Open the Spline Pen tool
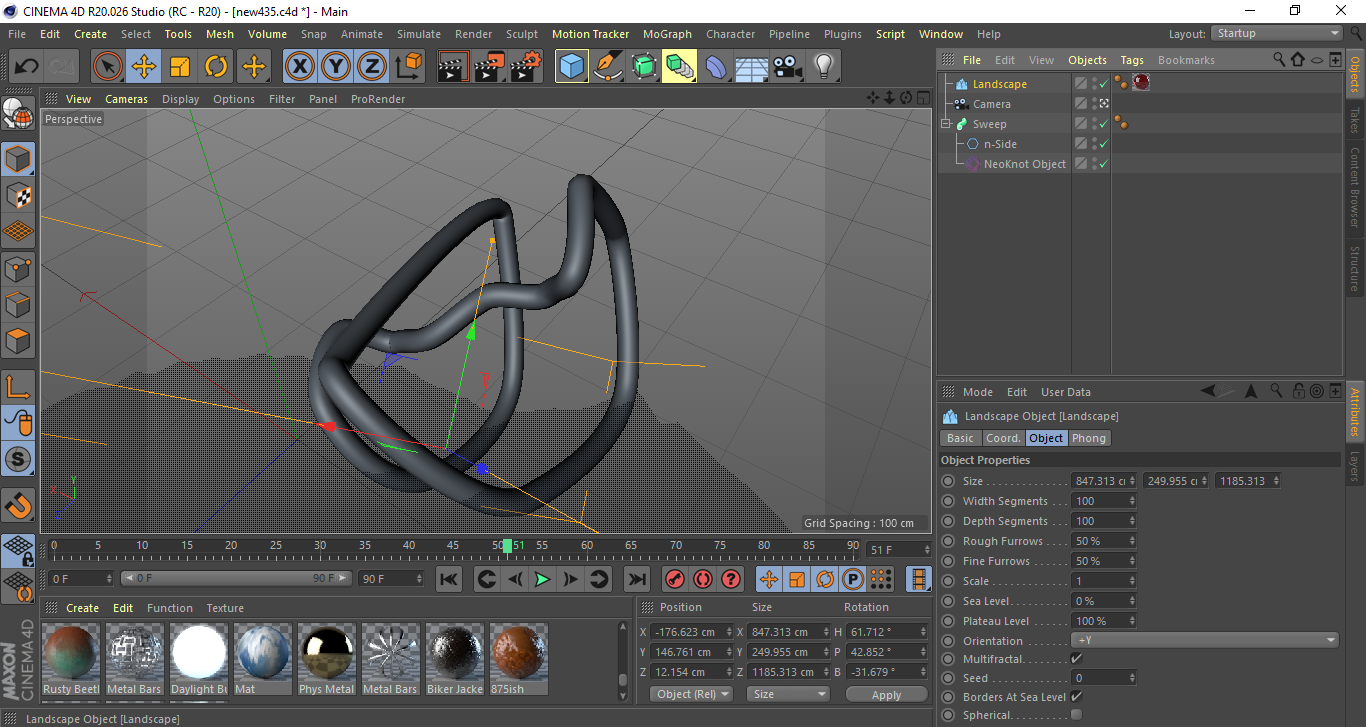The width and height of the screenshot is (1366, 727). click(x=608, y=67)
